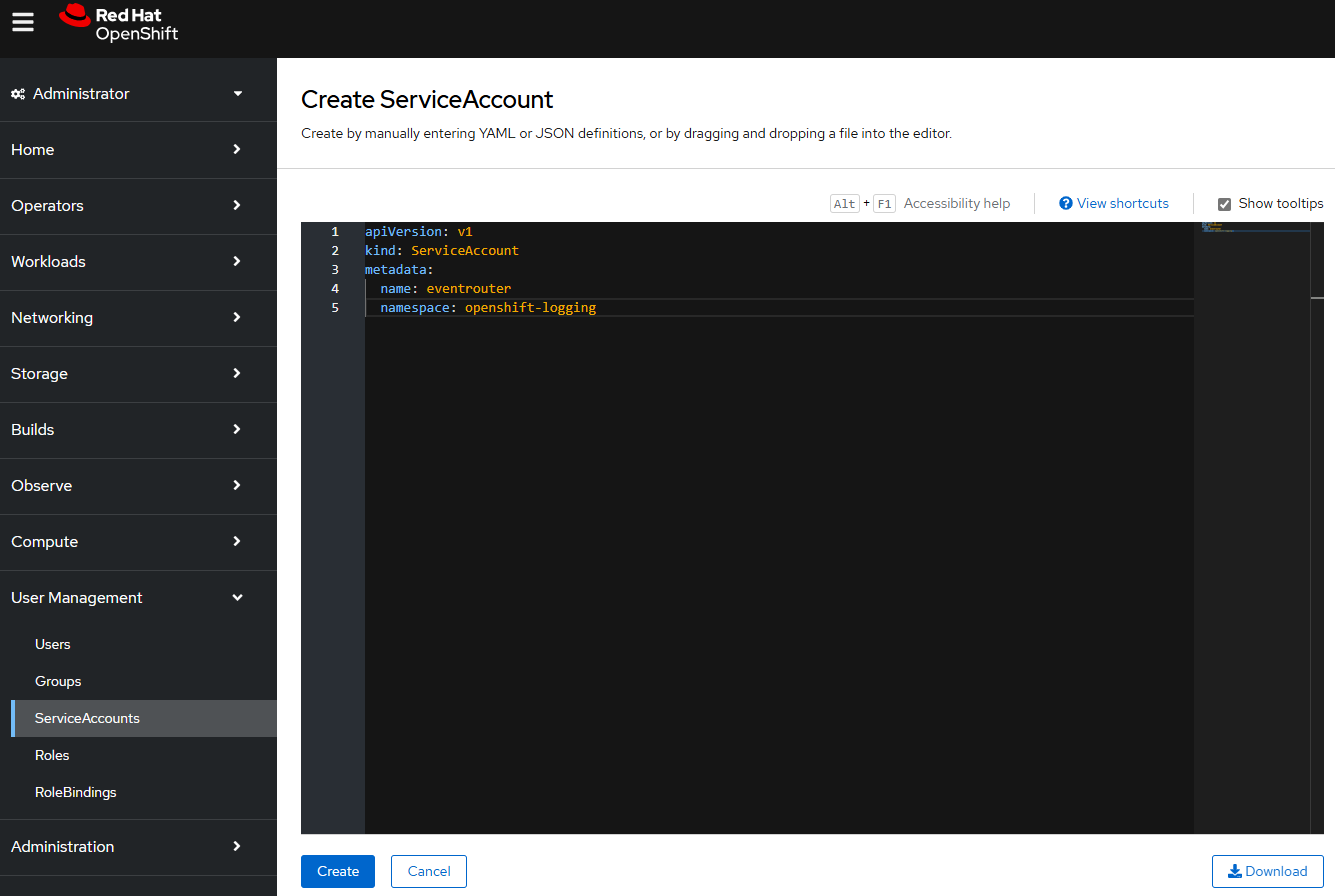Click line number 1 in gutter
Viewport: 1335px width, 896px height.
coord(335,232)
